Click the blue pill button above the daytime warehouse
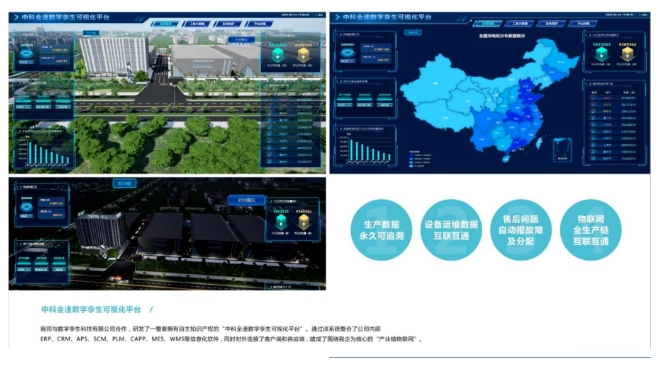Viewport: 656px width, 380px height. coord(241,40)
